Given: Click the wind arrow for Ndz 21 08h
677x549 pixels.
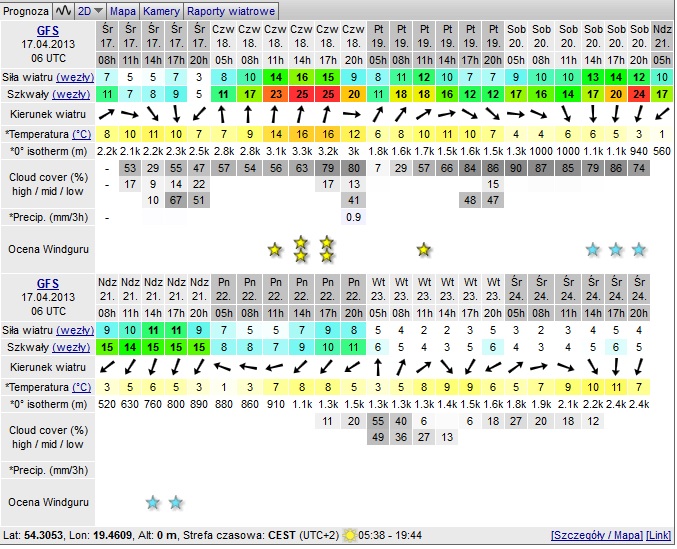Looking at the screenshot, I should pyautogui.click(x=107, y=367).
